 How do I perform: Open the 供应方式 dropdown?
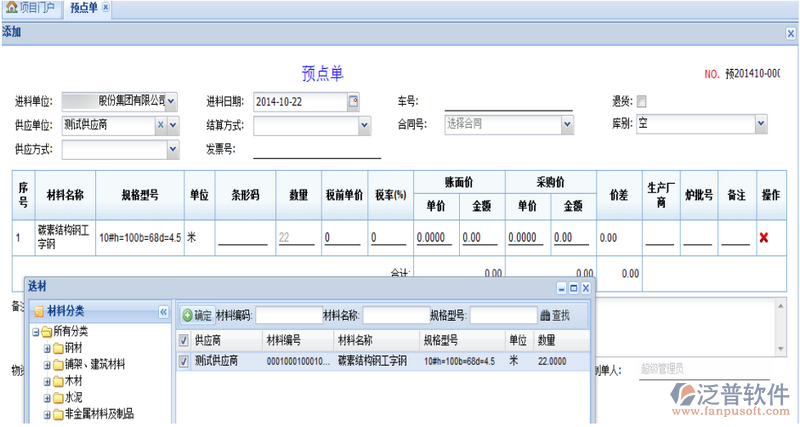click(172, 150)
